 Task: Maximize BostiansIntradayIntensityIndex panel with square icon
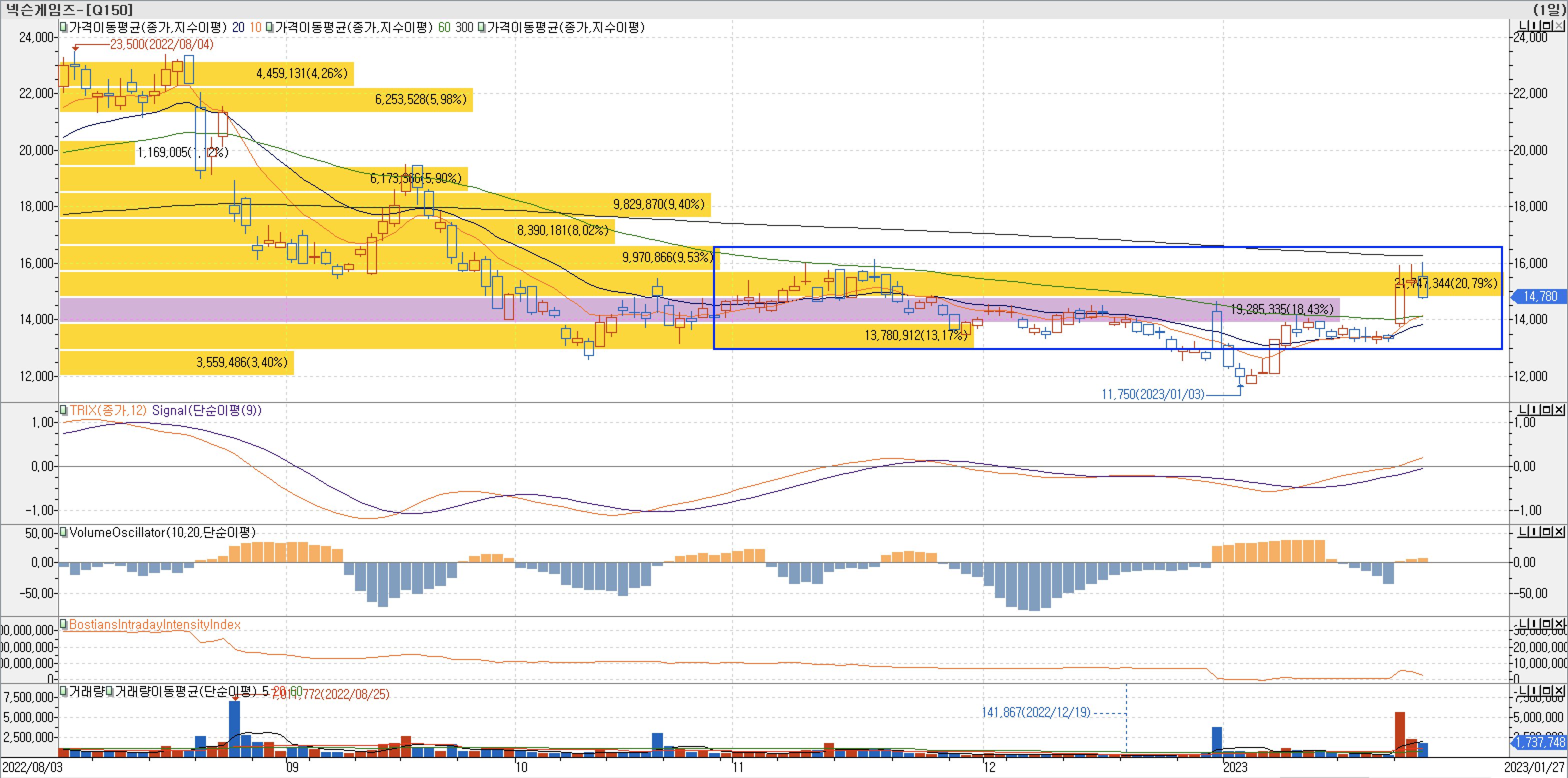[x=1546, y=623]
